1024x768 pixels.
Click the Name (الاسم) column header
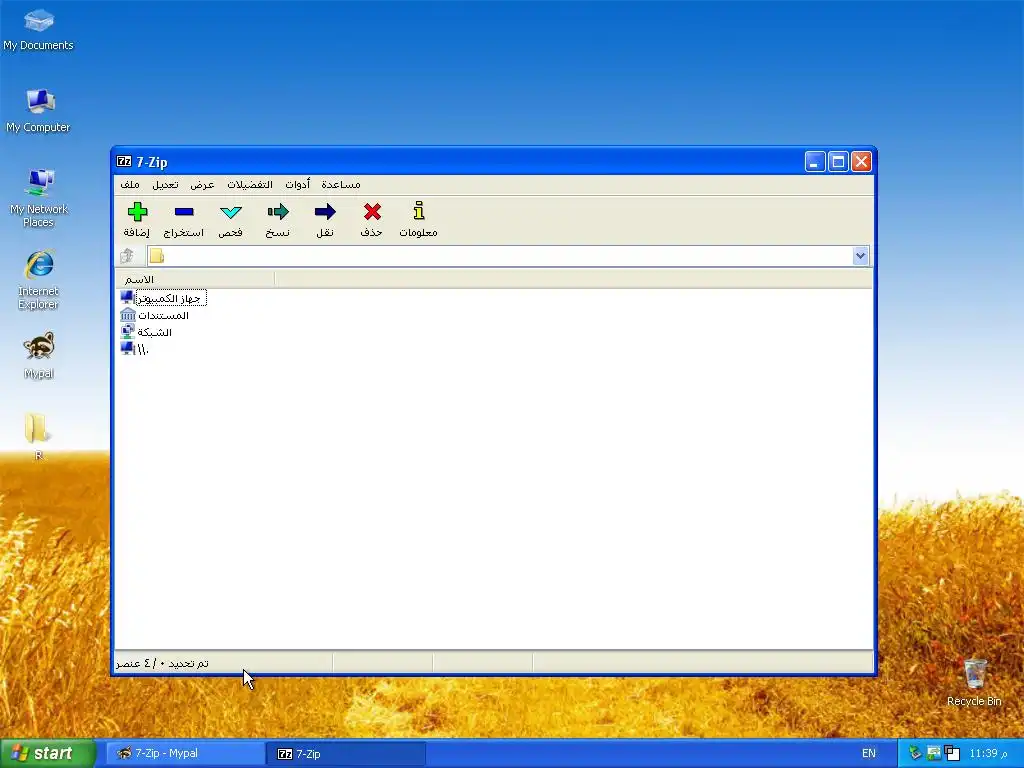pos(196,280)
